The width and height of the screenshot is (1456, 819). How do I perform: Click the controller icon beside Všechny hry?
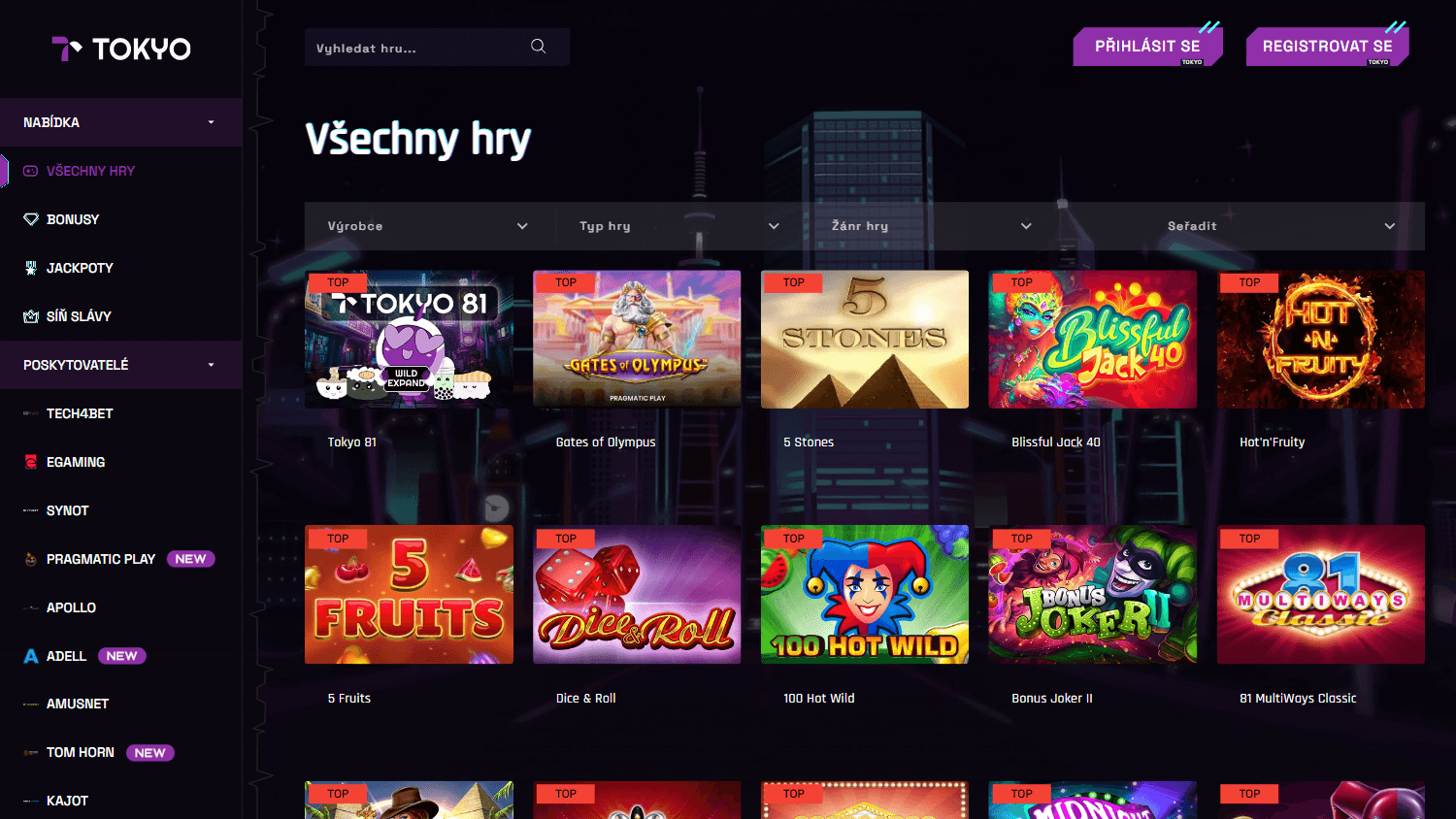(31, 171)
